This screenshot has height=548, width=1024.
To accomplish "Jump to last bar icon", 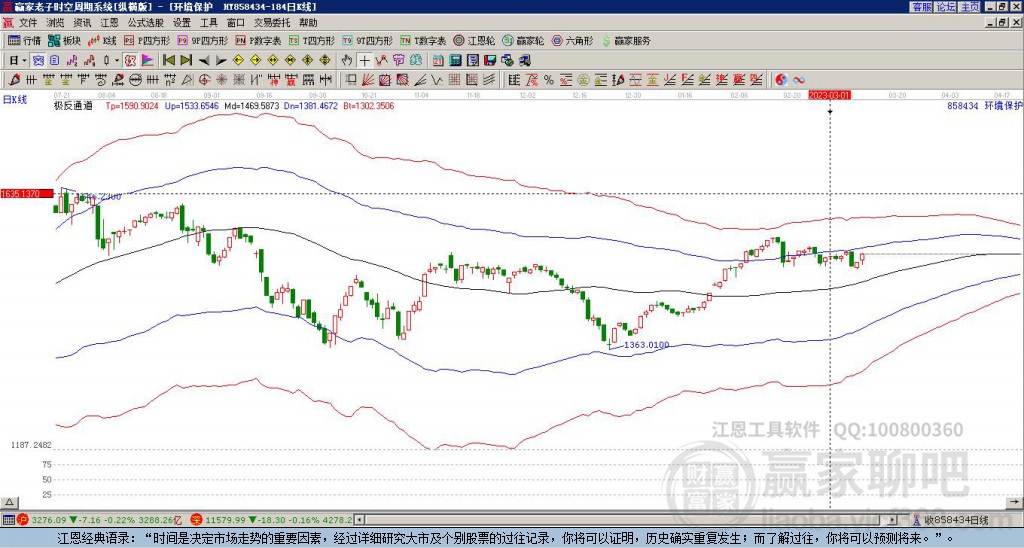I will (186, 61).
